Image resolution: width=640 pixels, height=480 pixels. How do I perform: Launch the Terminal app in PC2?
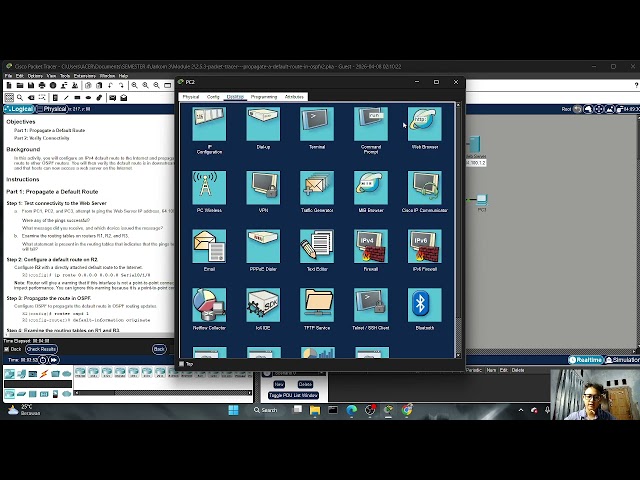click(317, 124)
